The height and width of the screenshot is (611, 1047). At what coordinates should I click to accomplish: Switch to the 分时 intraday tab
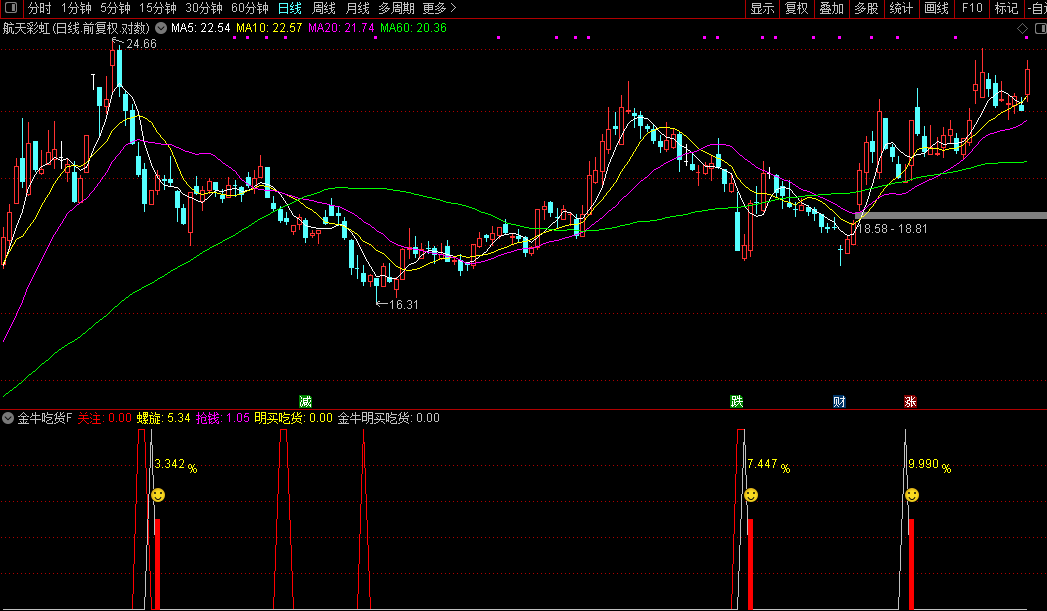(x=39, y=8)
